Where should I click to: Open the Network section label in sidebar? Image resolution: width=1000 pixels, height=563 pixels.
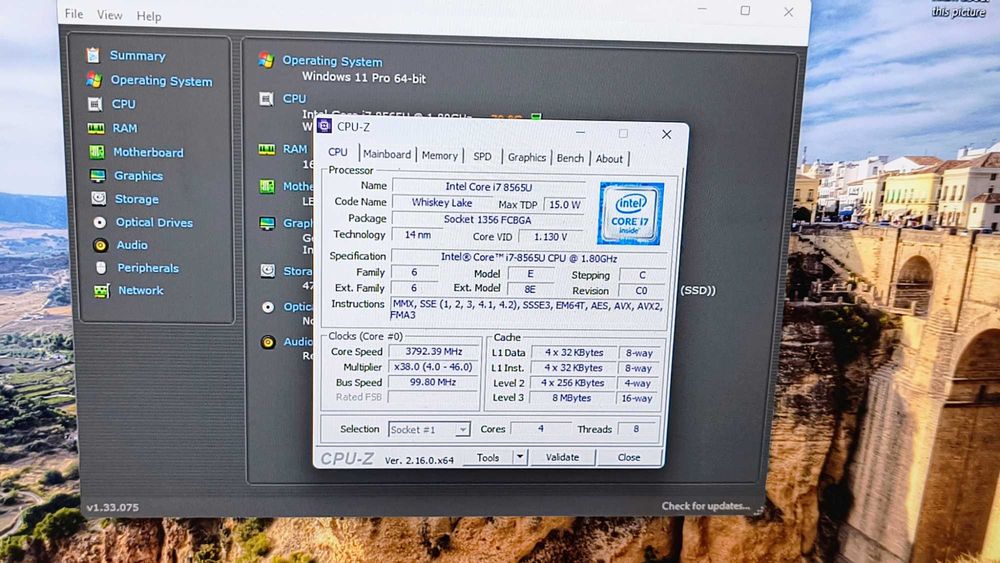coord(141,290)
